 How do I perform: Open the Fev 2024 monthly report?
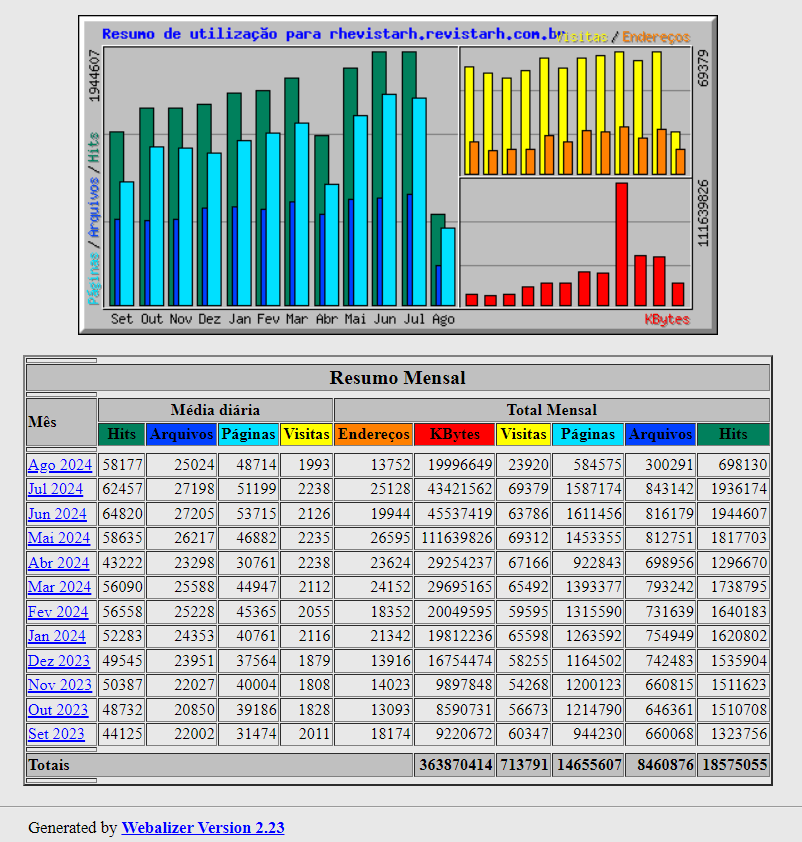point(58,612)
